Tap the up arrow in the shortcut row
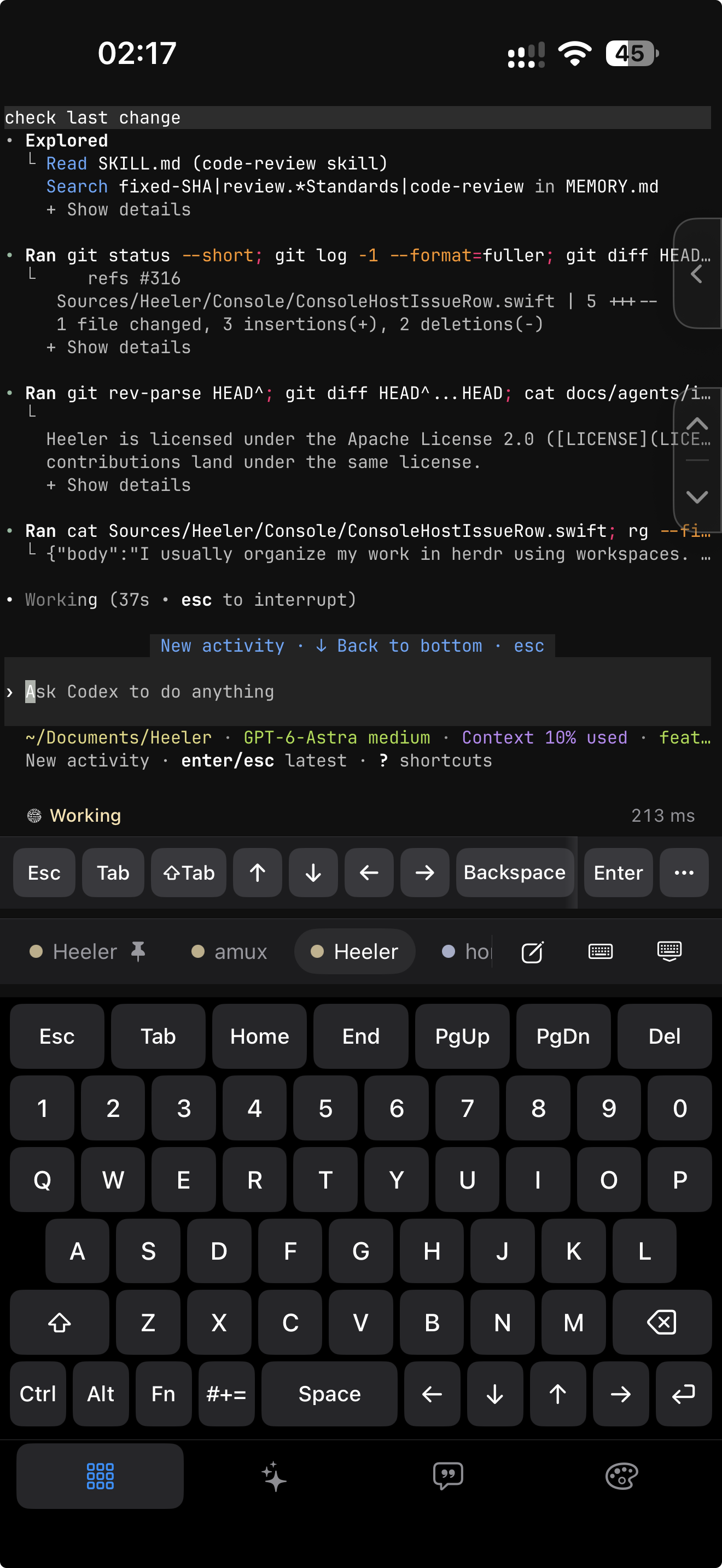Image resolution: width=722 pixels, height=1568 pixels. 258,872
